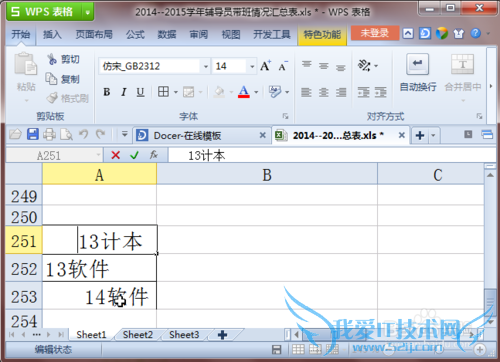
Task: Click the Open folder icon
Action: point(15,135)
